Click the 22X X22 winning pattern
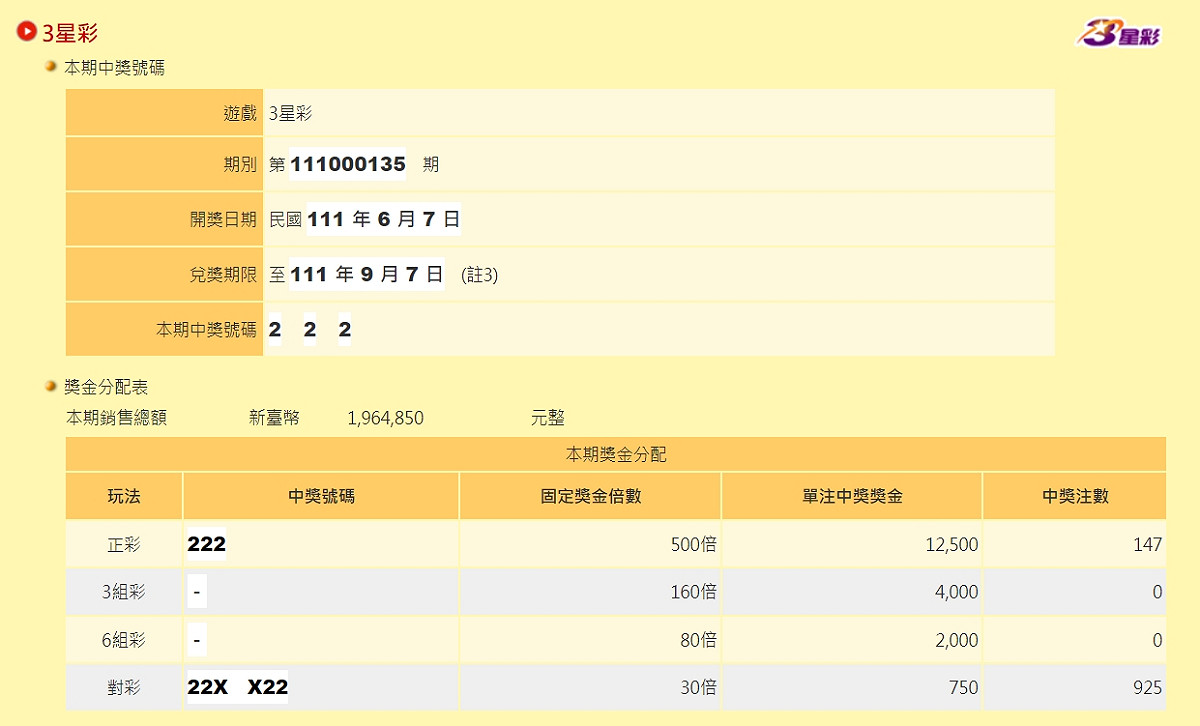 (238, 688)
